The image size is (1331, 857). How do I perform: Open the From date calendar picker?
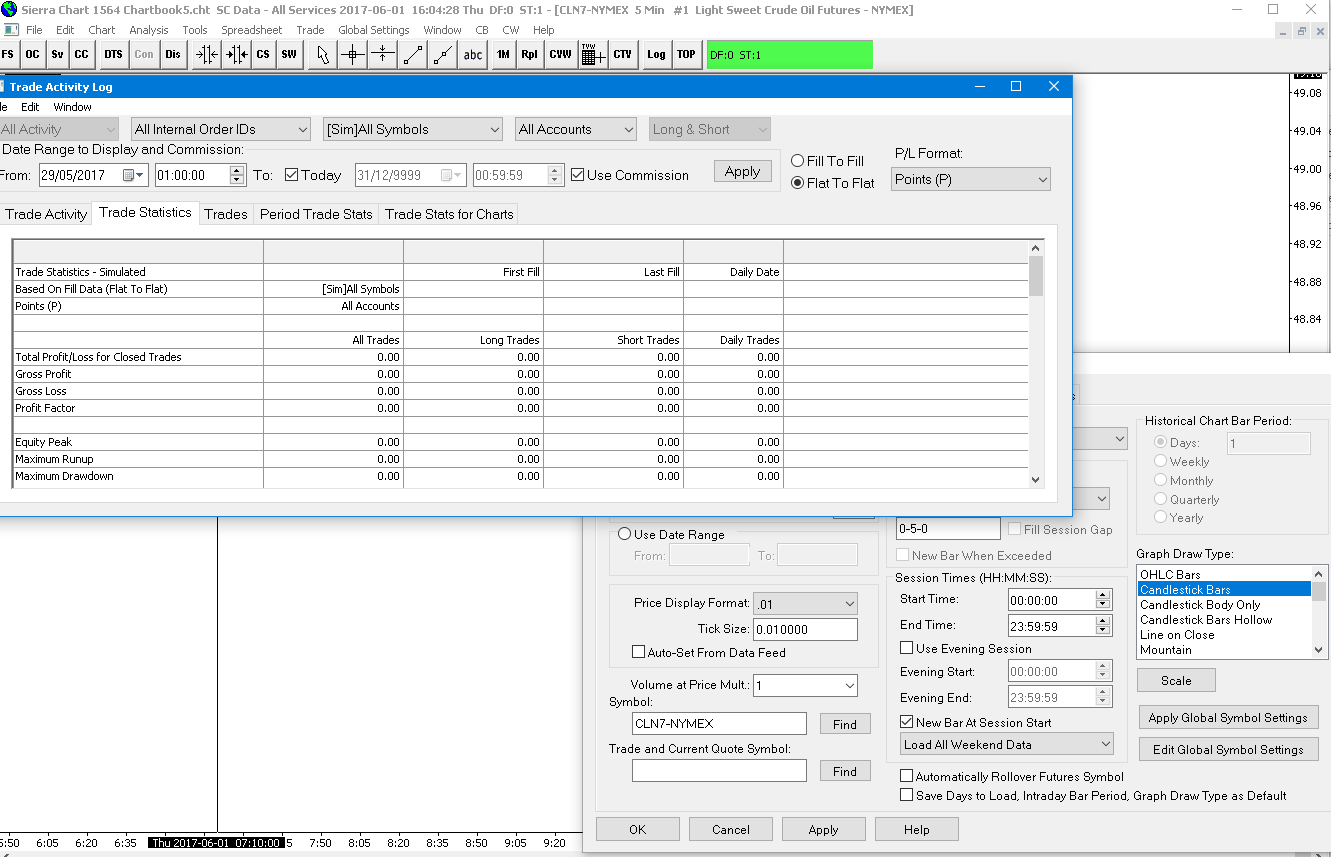click(x=134, y=175)
